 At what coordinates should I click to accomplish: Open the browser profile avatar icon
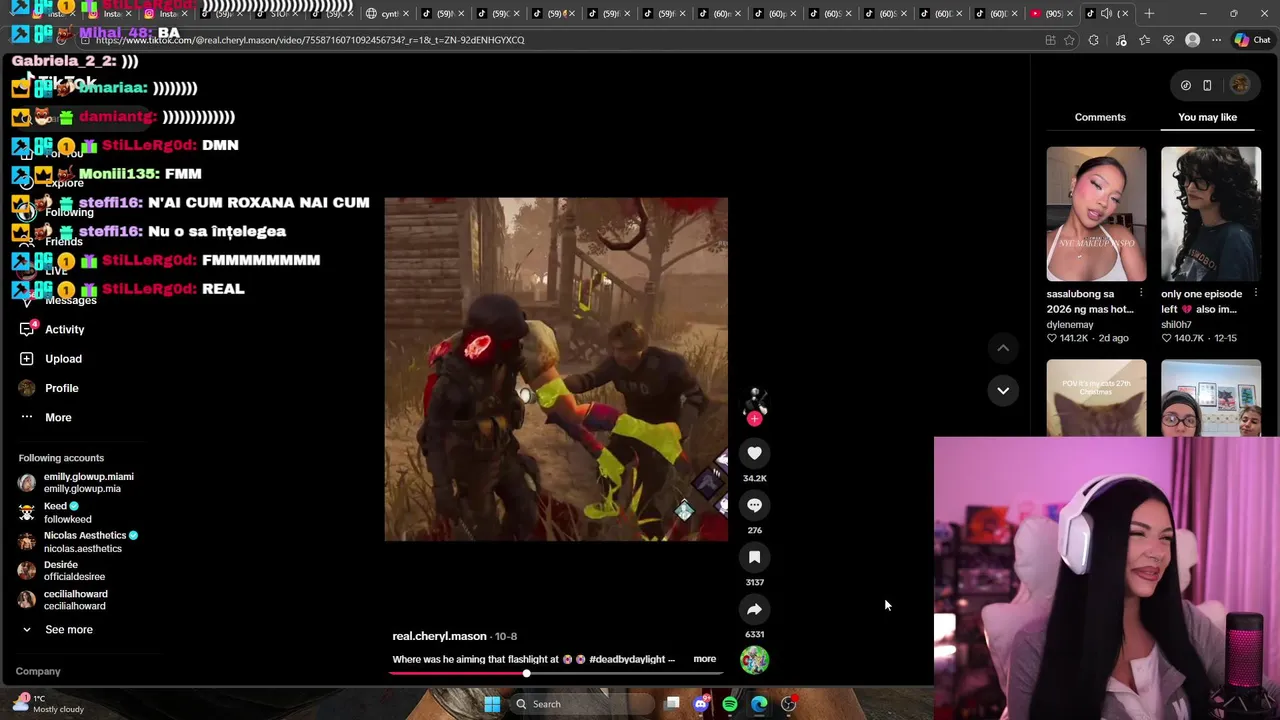pos(1192,40)
